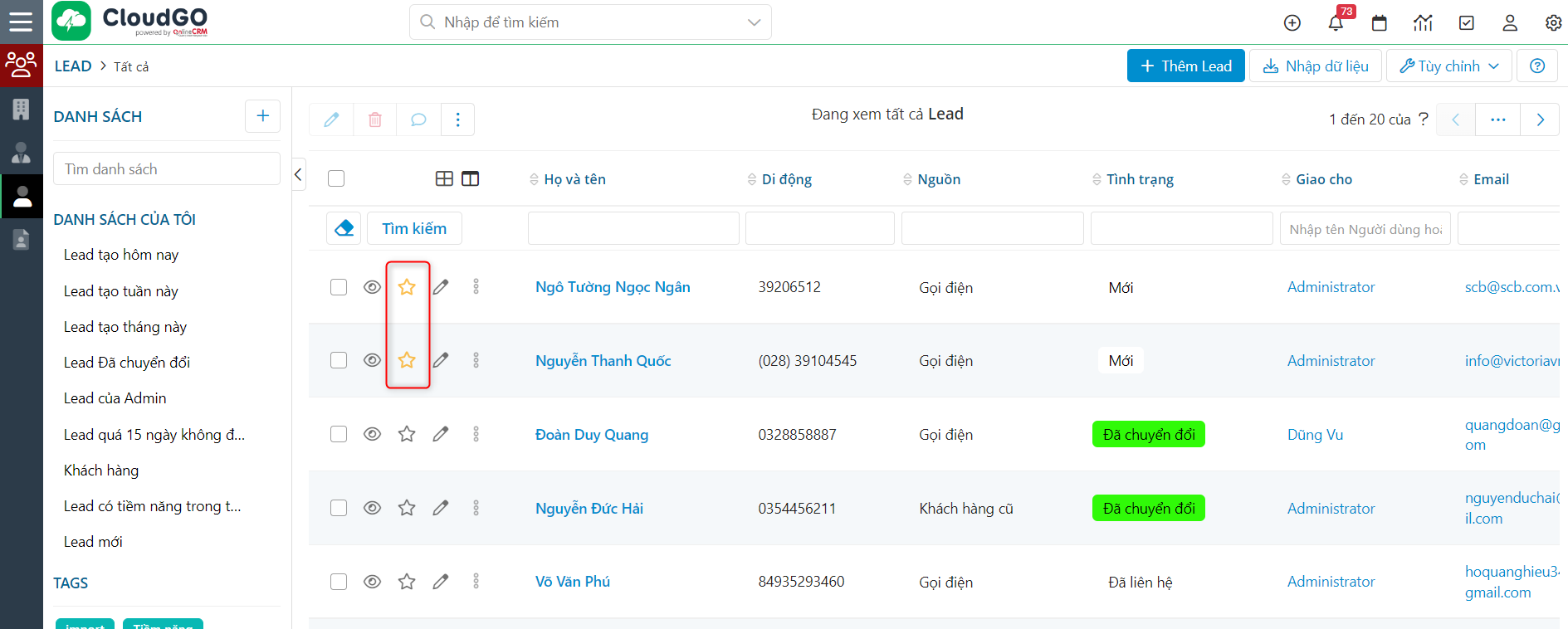Collapse the left list panel with chevron
Screen dimensions: 1568x629
299,174
